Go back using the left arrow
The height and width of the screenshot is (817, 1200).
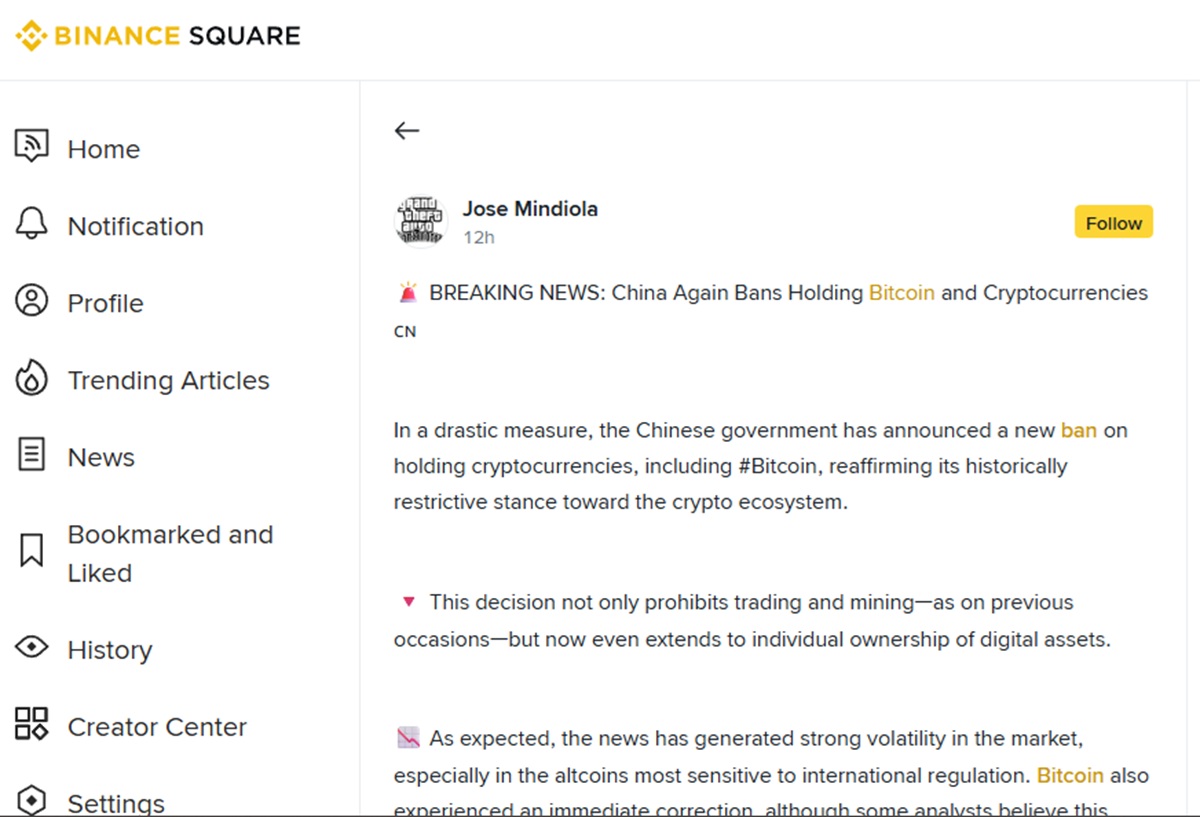(406, 130)
